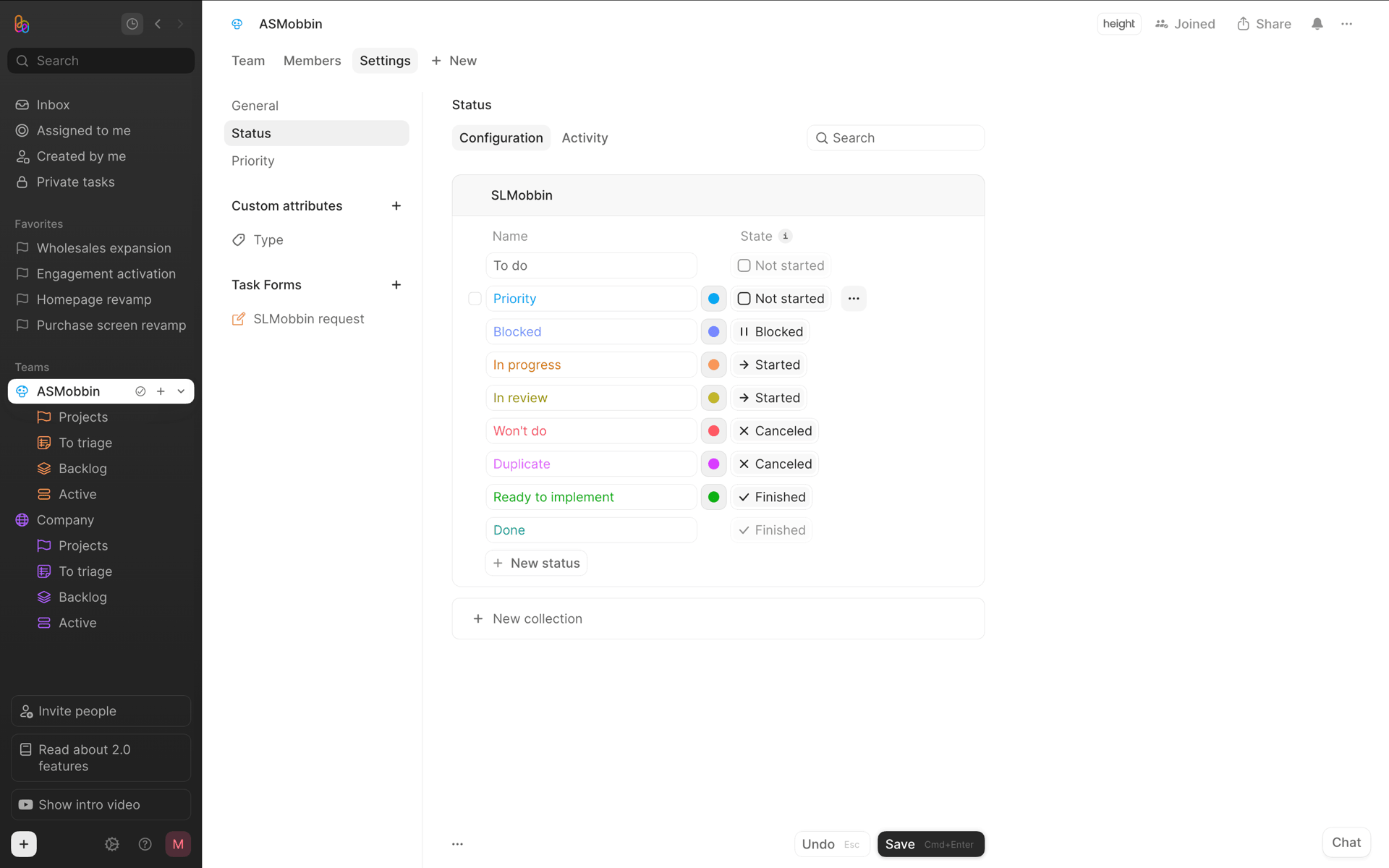
Task: Collapse the ASMobbin team chevron
Action: tap(181, 391)
